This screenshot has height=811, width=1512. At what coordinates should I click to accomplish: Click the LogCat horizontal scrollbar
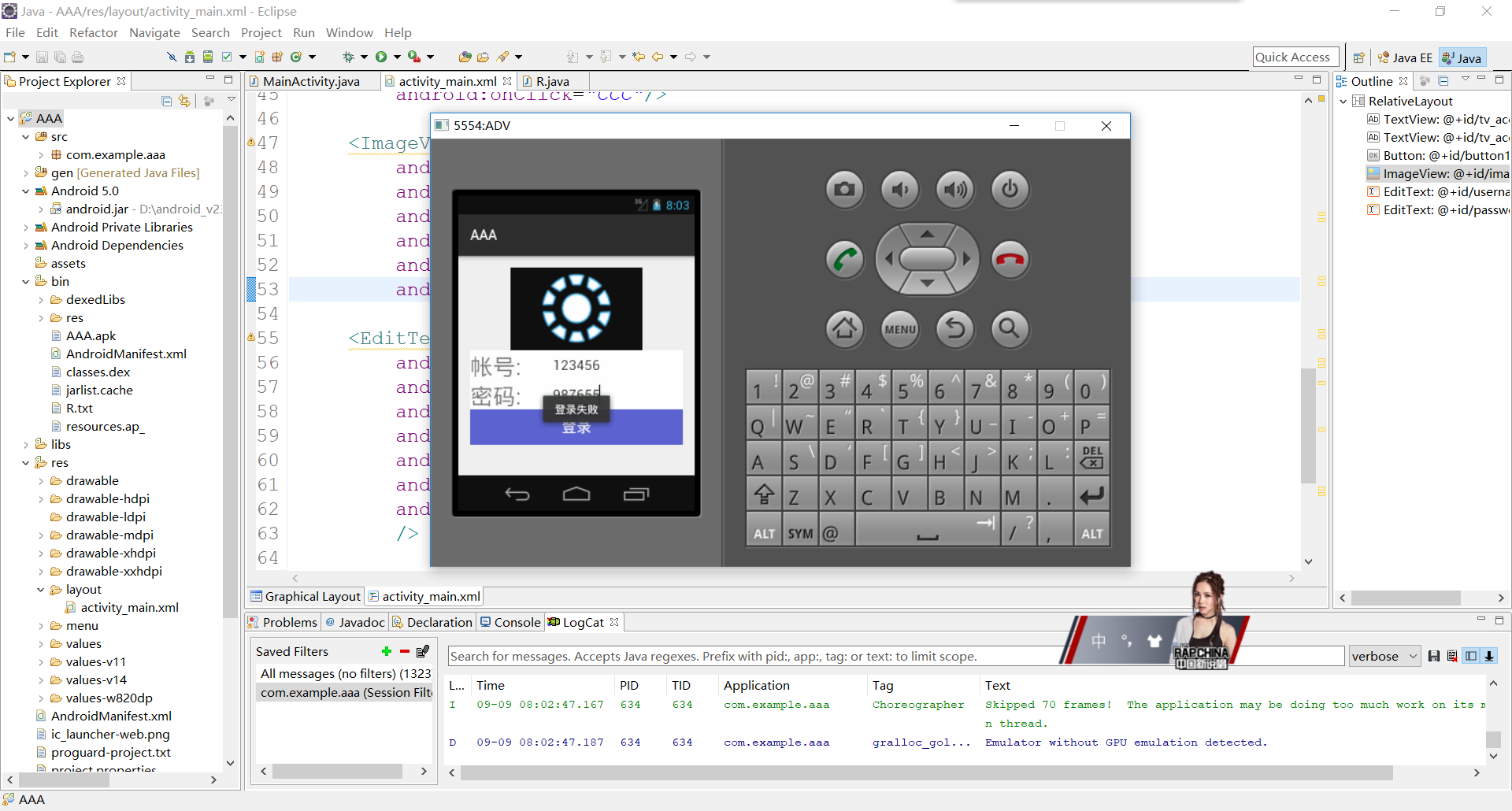pyautogui.click(x=926, y=773)
